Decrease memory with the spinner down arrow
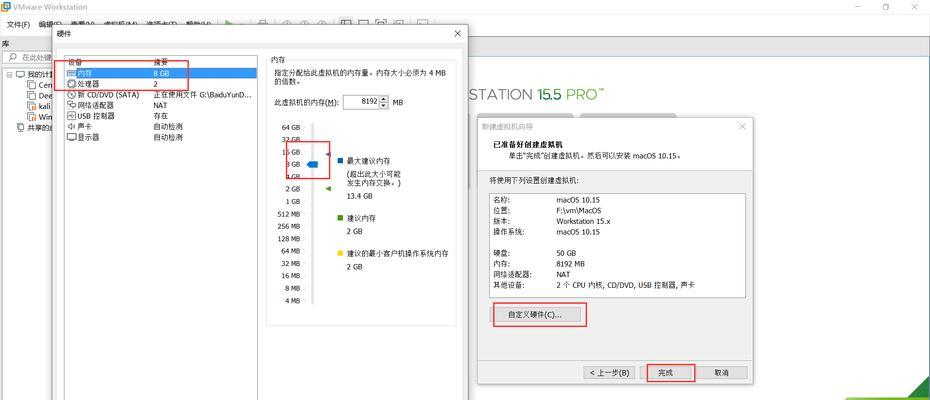 coord(384,105)
